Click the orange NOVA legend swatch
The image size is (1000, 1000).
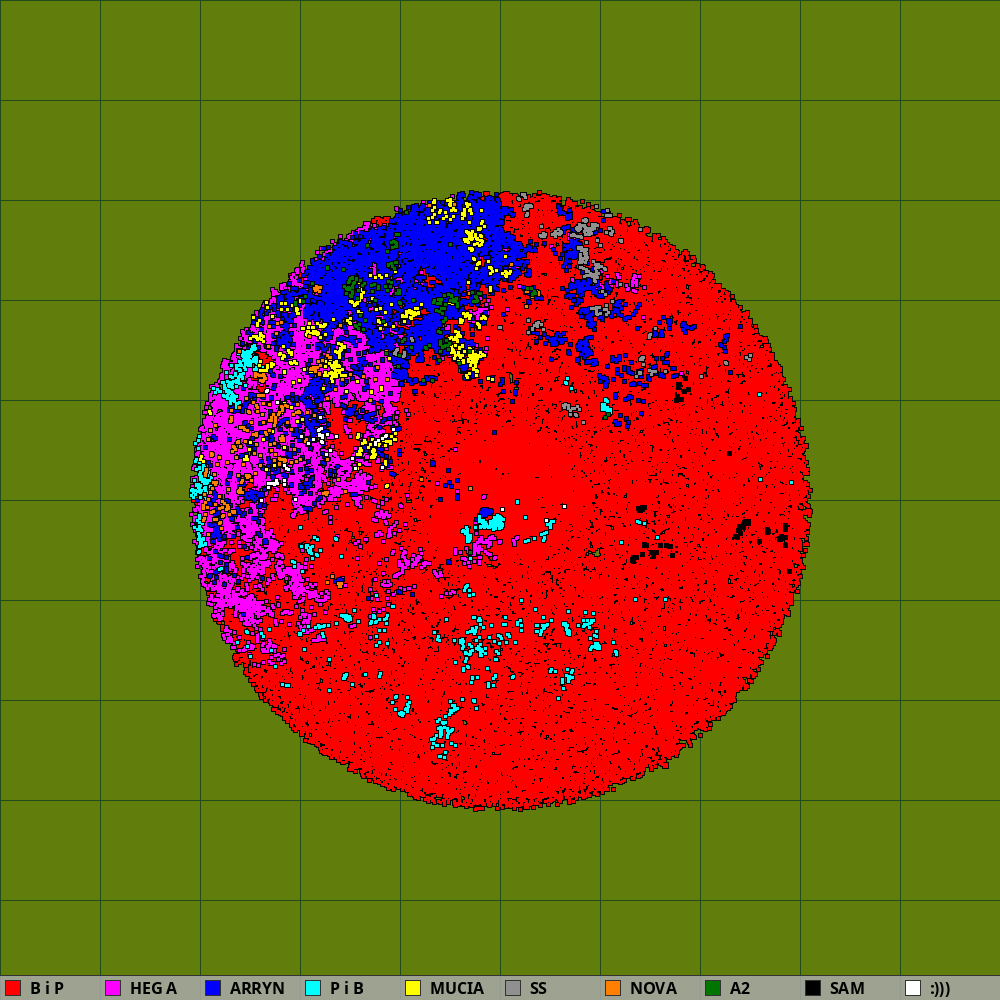(613, 988)
